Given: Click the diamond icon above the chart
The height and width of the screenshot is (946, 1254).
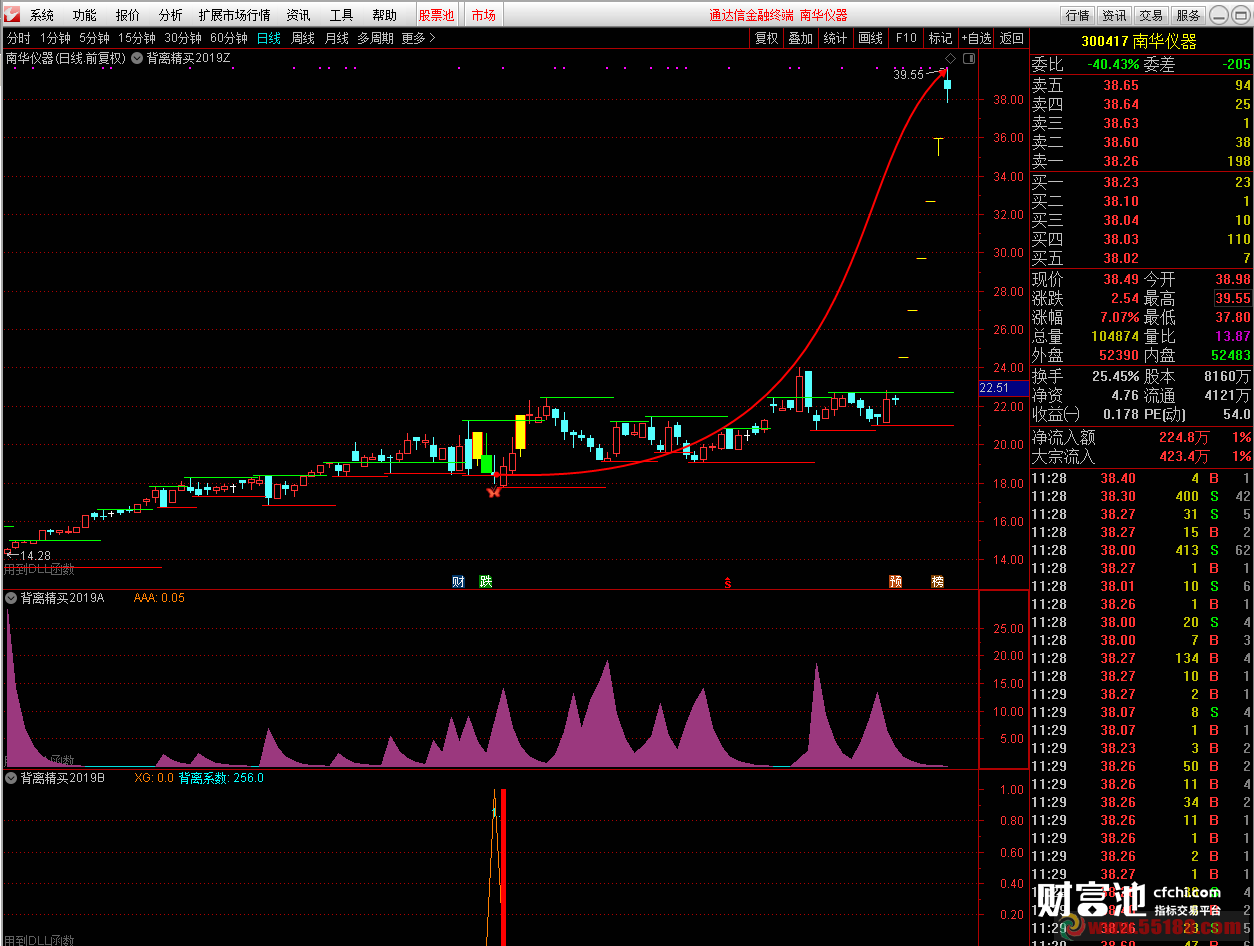Looking at the screenshot, I should point(951,59).
